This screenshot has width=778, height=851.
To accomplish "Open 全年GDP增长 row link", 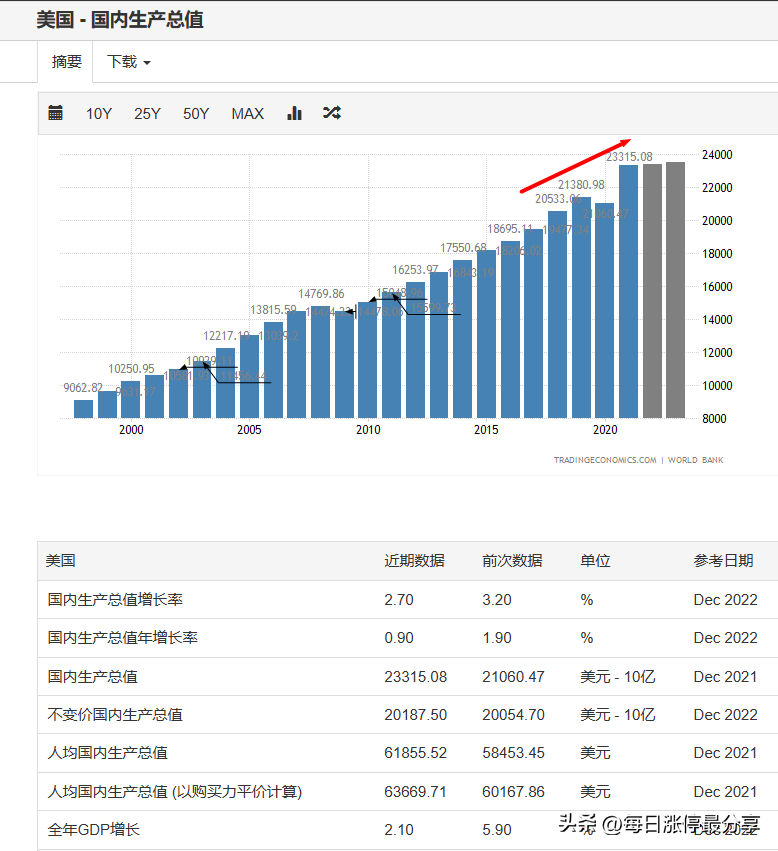I will [x=94, y=830].
